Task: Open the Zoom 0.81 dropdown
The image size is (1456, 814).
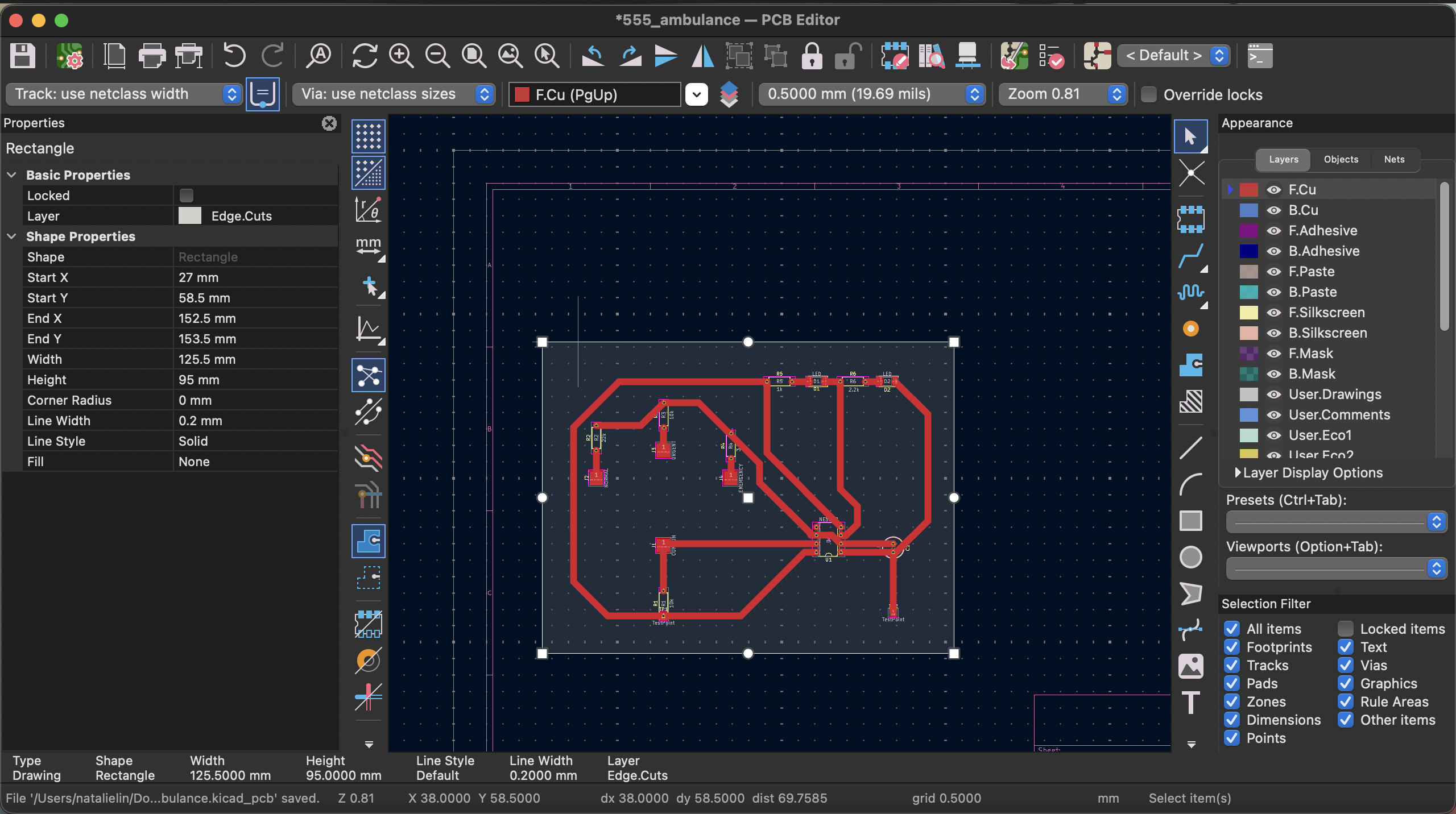Action: 1063,94
